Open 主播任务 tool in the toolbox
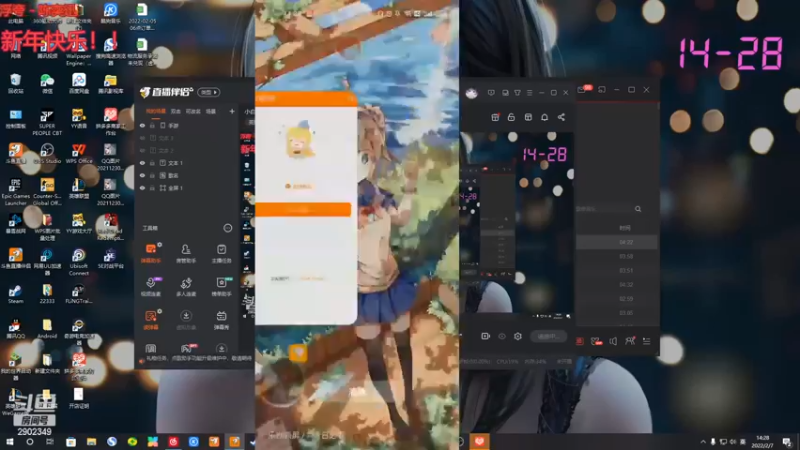 tap(221, 253)
